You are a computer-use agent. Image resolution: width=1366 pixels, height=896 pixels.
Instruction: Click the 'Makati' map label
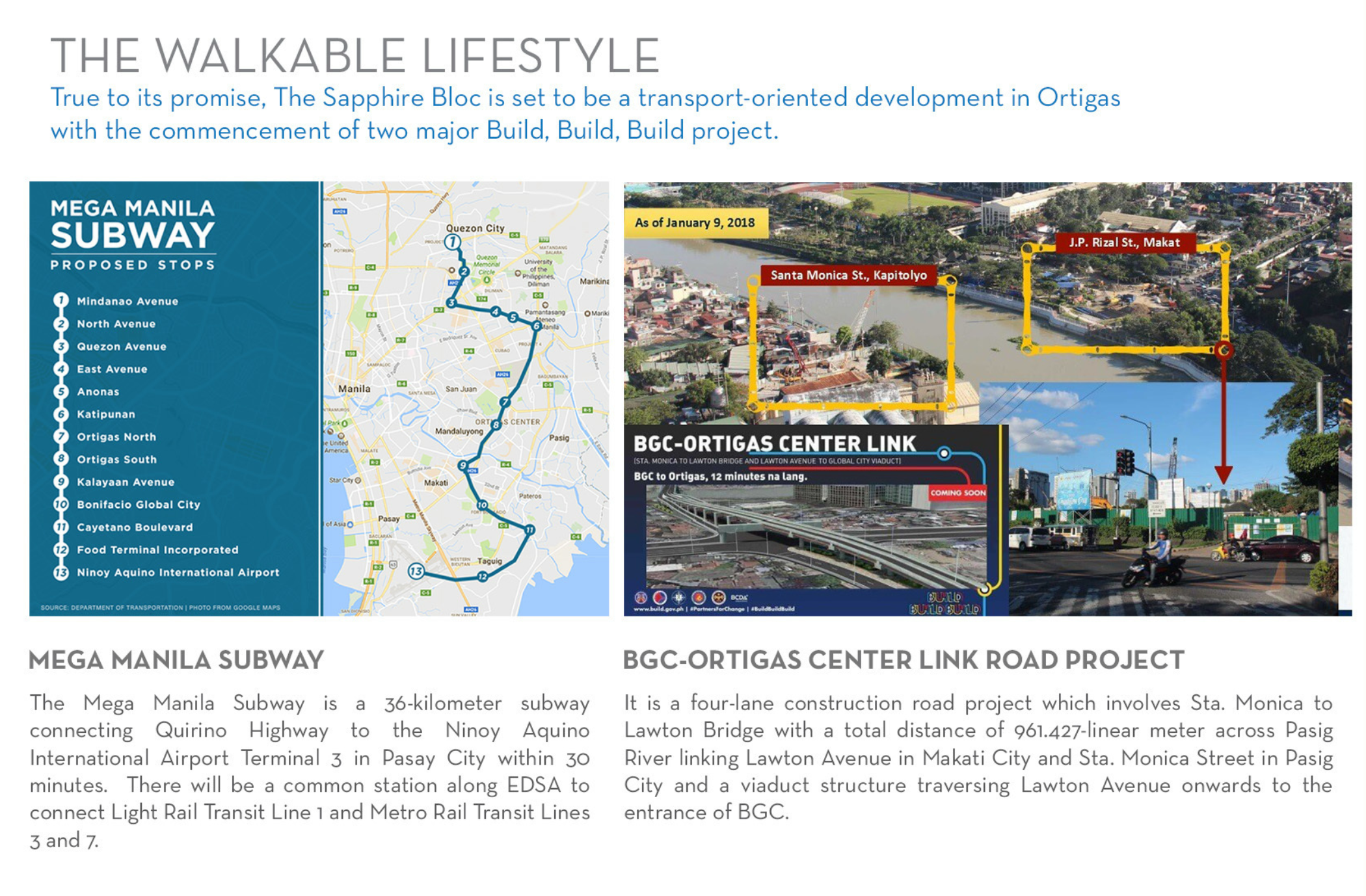[436, 482]
